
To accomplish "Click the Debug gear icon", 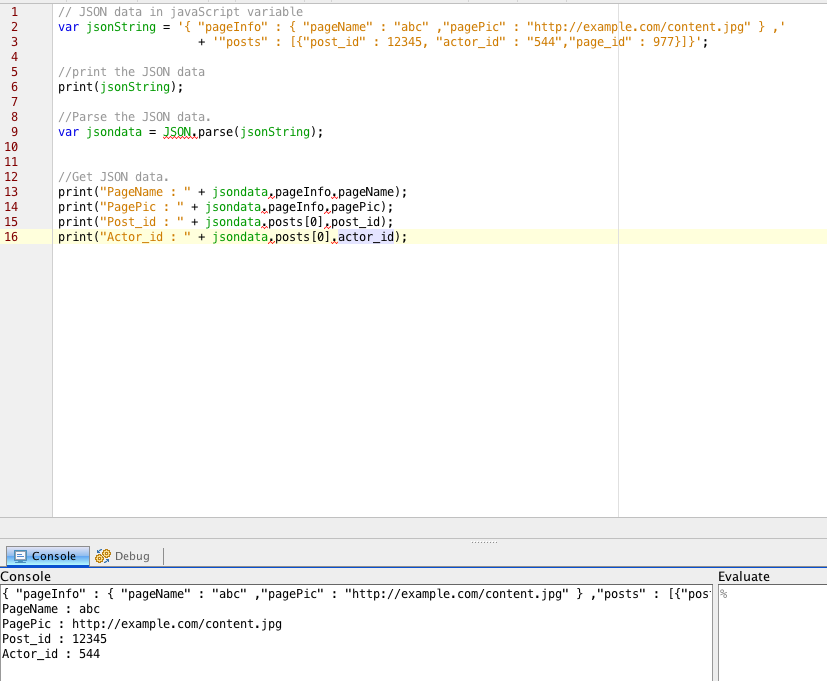I will [102, 556].
